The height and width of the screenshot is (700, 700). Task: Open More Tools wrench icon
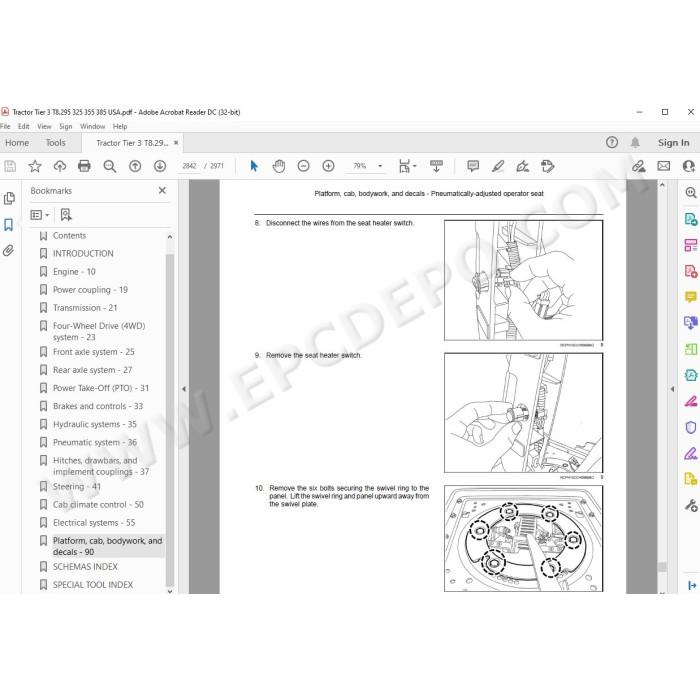(x=691, y=505)
